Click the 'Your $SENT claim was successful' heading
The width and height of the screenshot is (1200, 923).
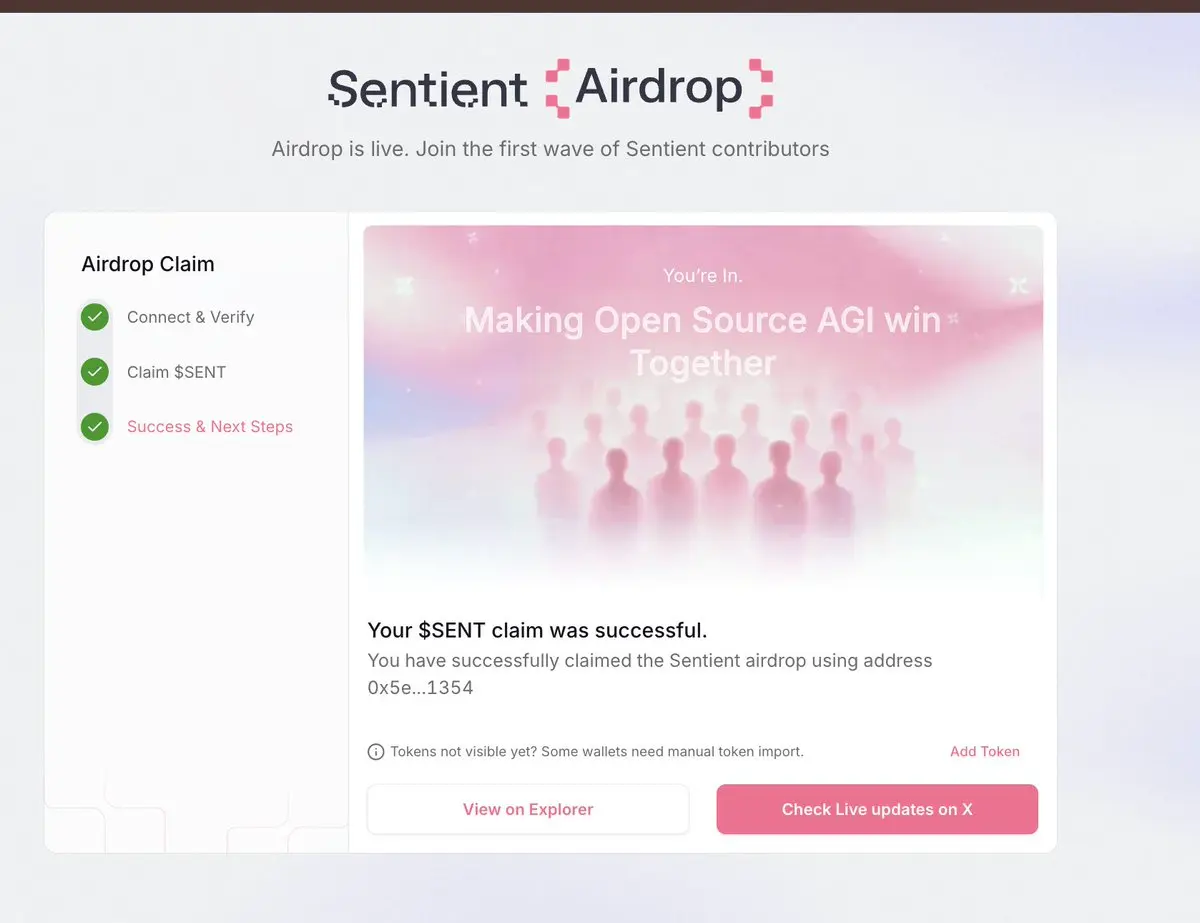(537, 630)
